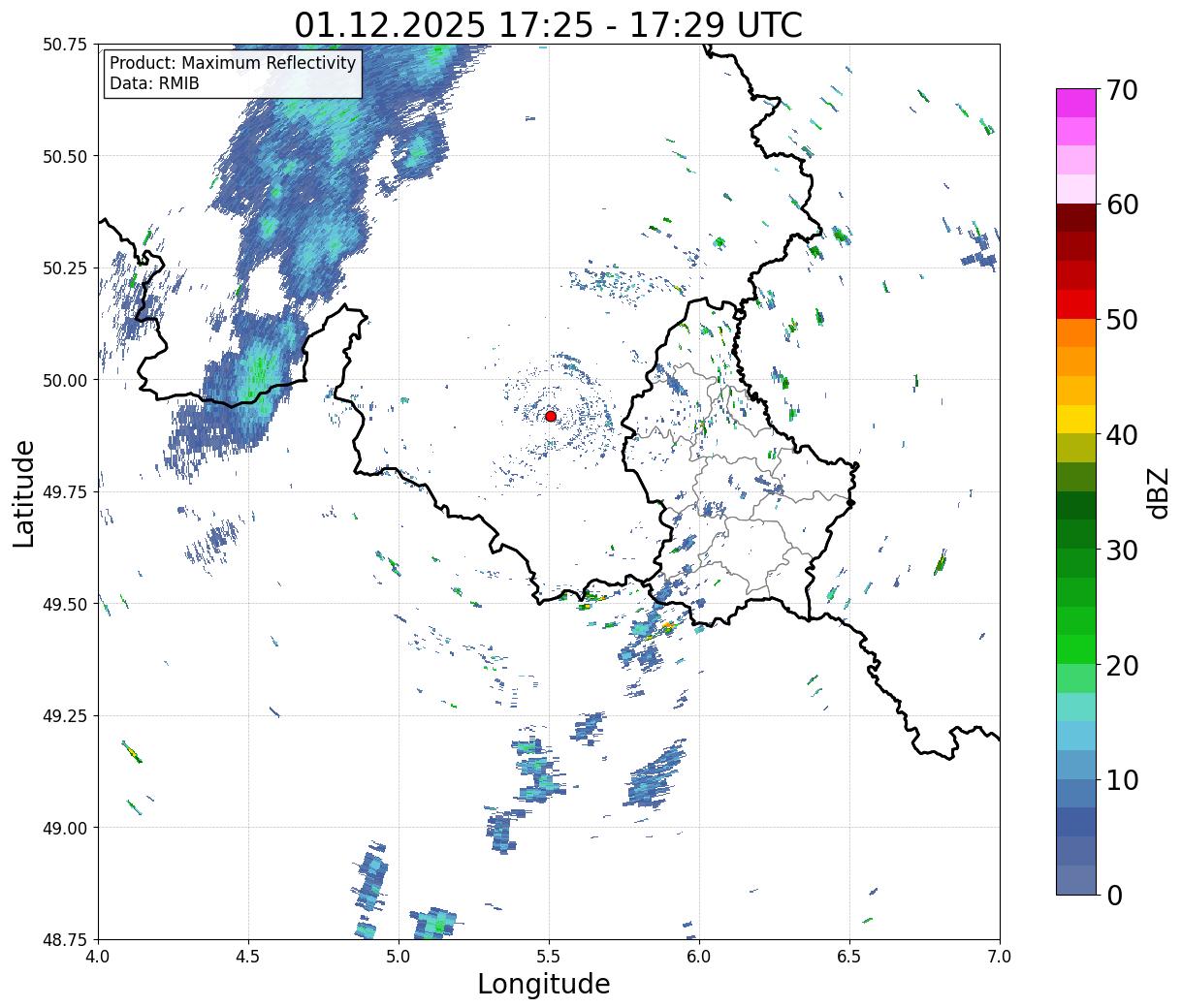Click the 20 tick on the colorbar
Image resolution: width=1182 pixels, height=1008 pixels.
[x=1121, y=666]
